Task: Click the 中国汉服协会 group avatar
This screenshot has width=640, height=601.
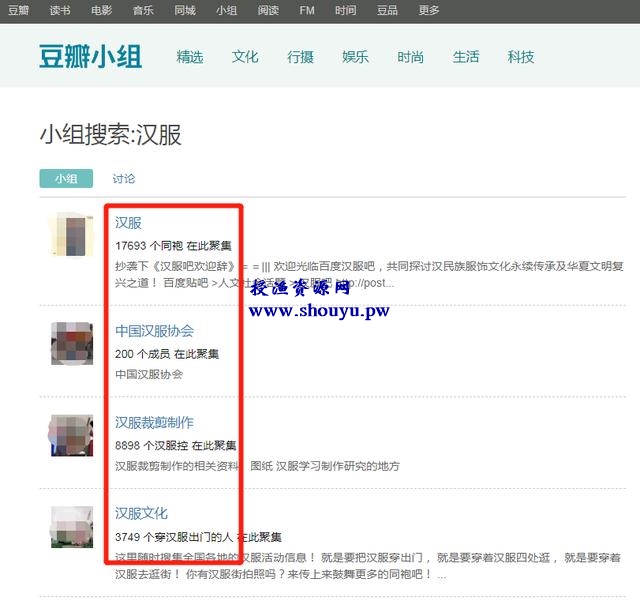Action: tap(72, 343)
